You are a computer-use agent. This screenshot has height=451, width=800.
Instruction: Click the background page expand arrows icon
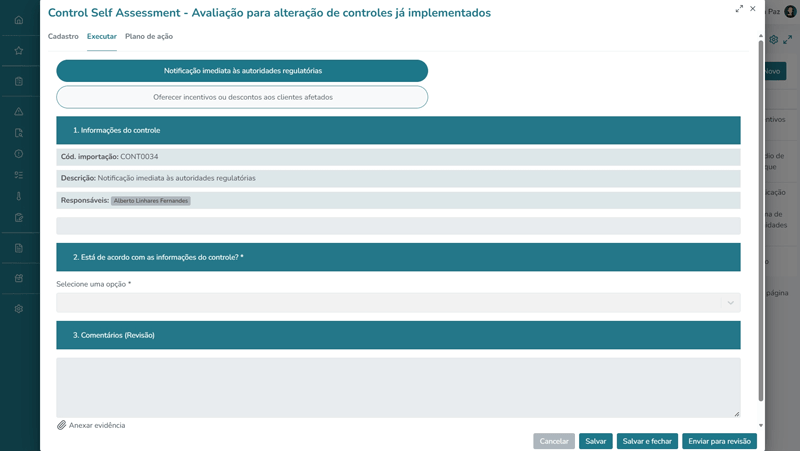[x=788, y=39]
